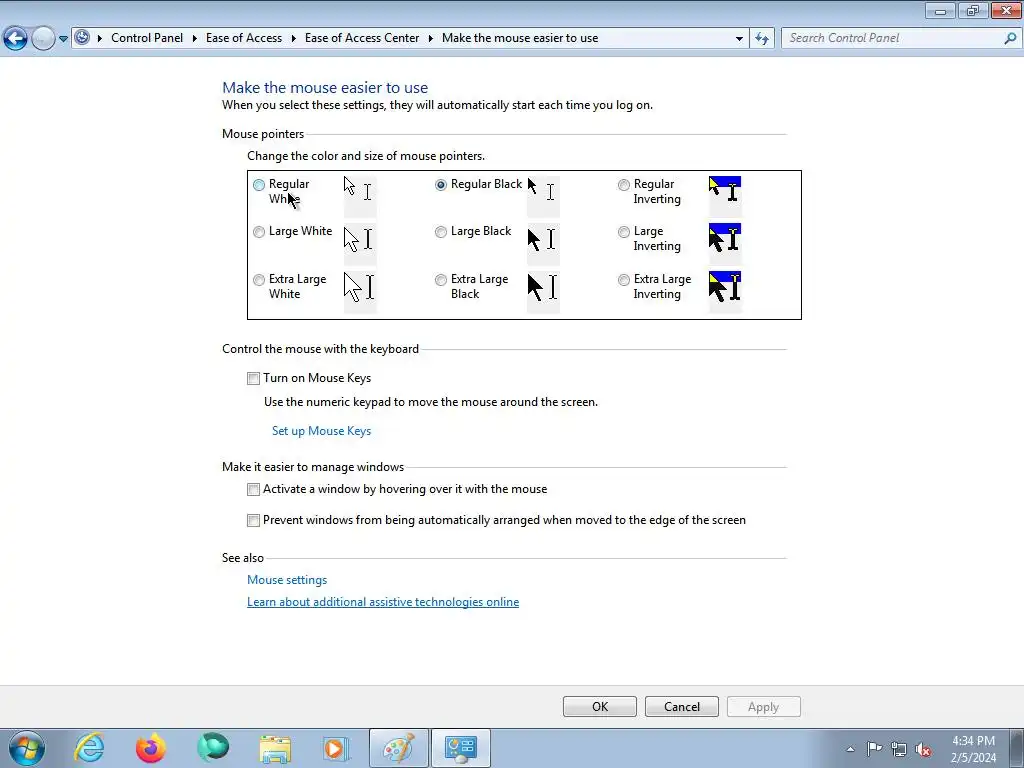This screenshot has height=768, width=1024.
Task: Click the Control Panel icon in address bar
Action: [x=82, y=37]
